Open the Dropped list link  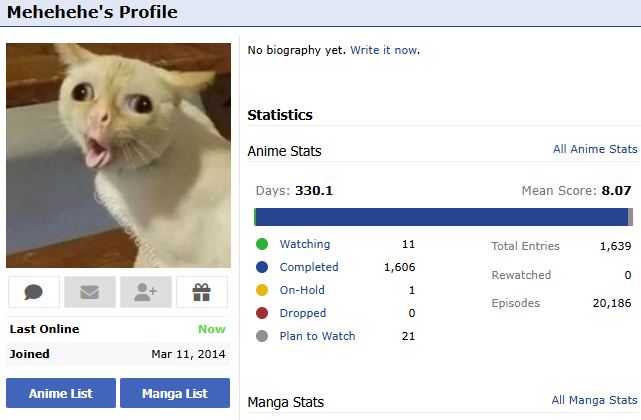click(303, 313)
